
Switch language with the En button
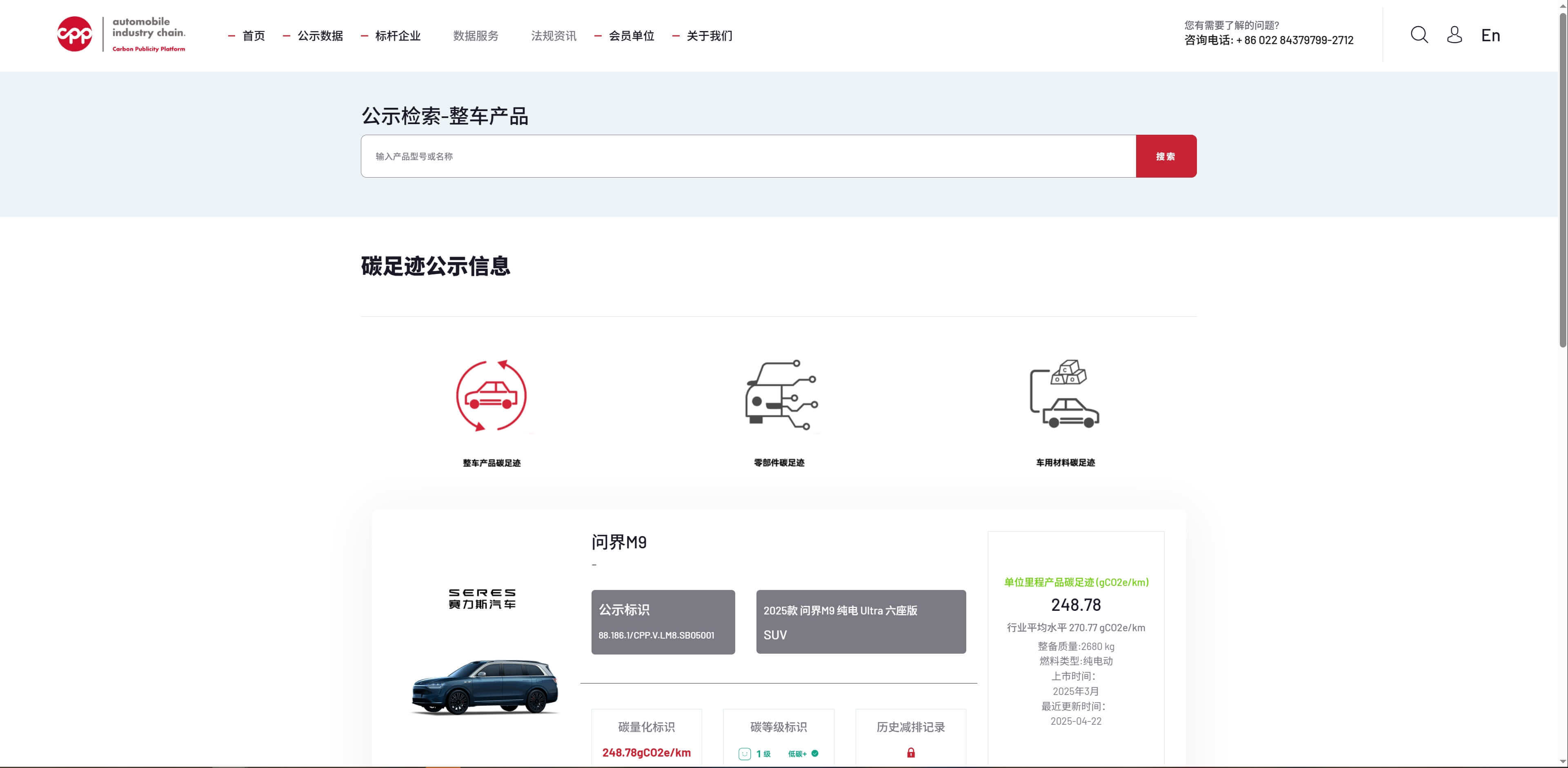click(1490, 35)
